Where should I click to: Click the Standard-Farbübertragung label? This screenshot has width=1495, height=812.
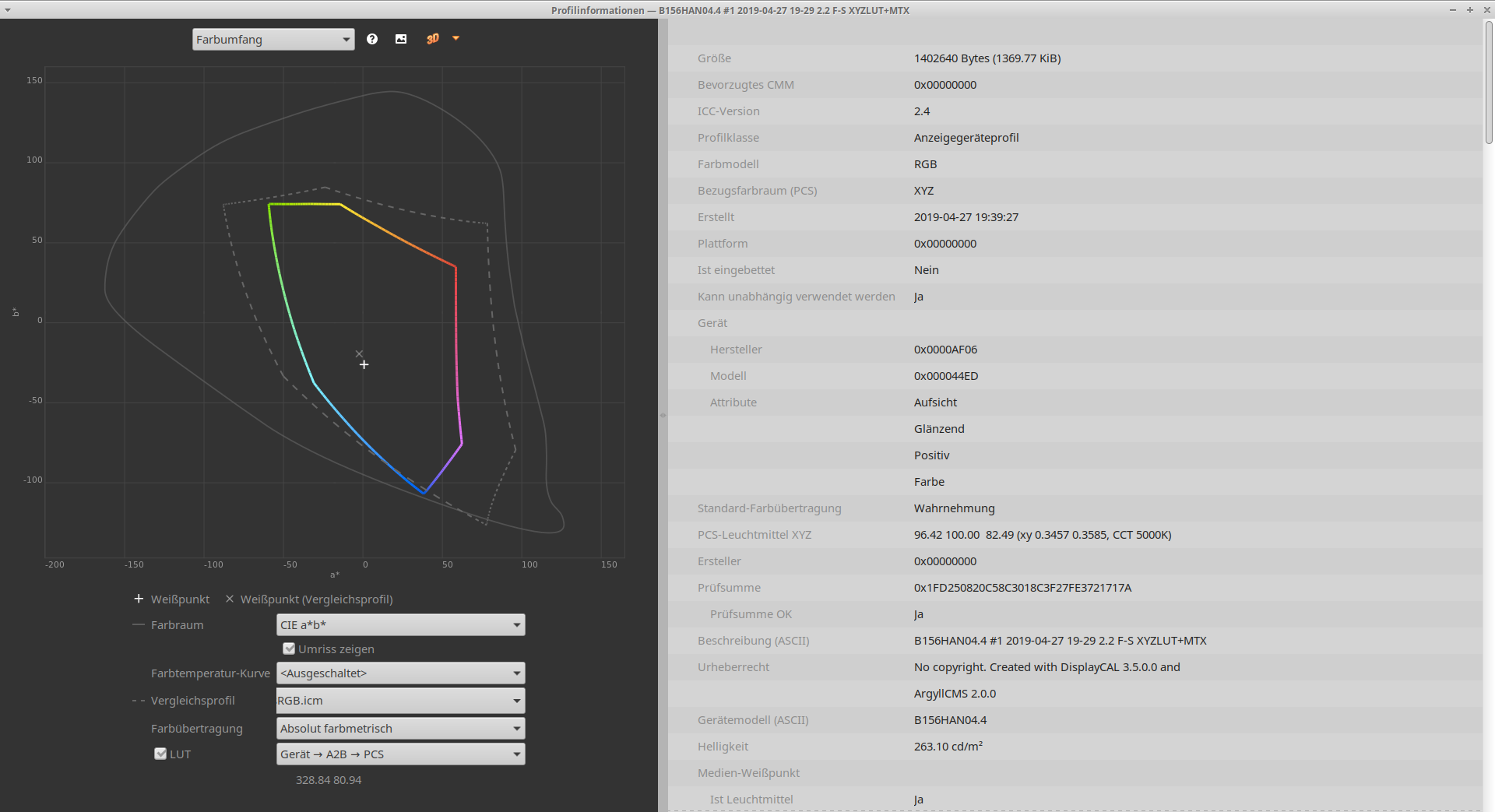click(x=769, y=508)
